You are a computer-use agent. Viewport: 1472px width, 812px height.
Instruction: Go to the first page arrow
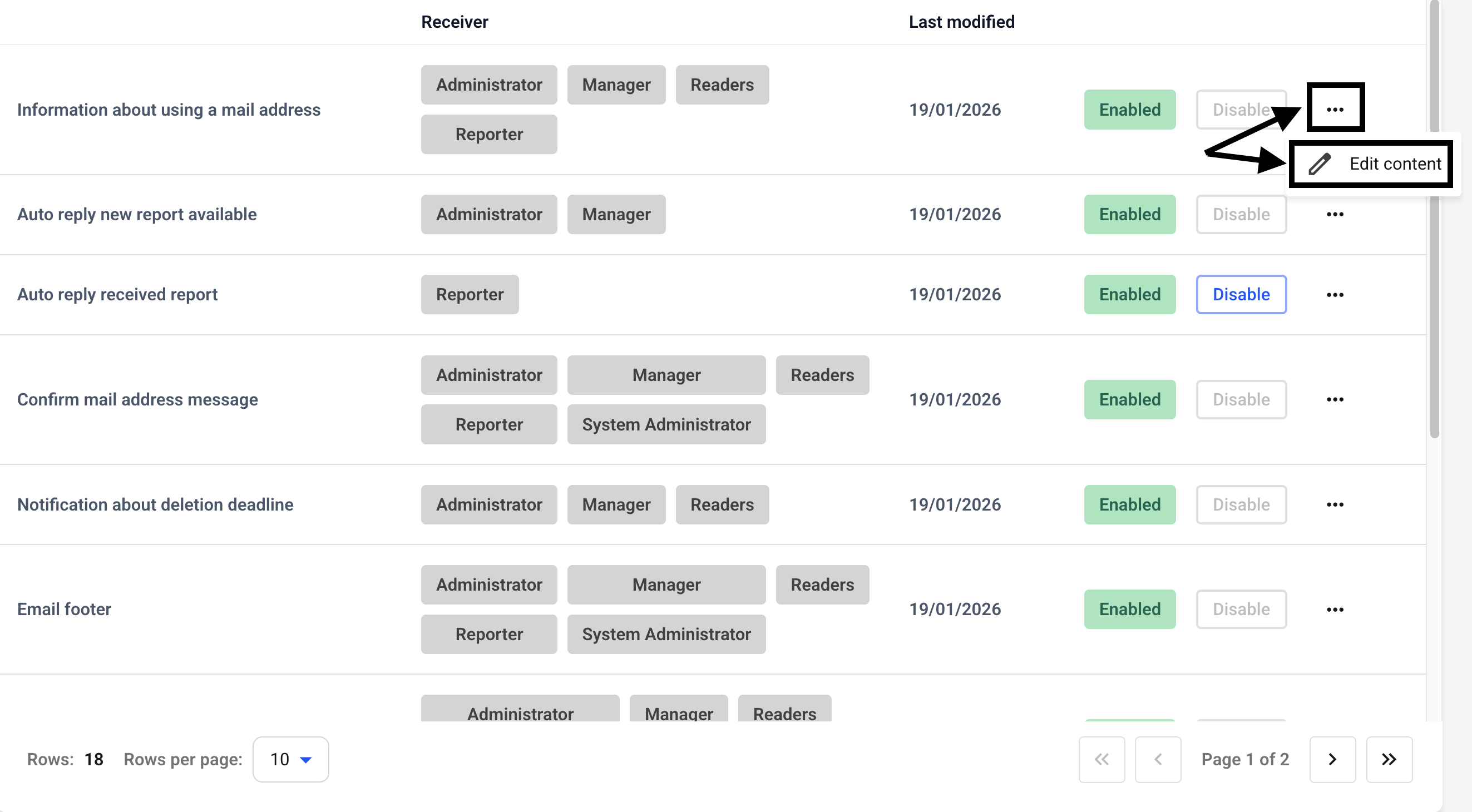pyautogui.click(x=1101, y=759)
